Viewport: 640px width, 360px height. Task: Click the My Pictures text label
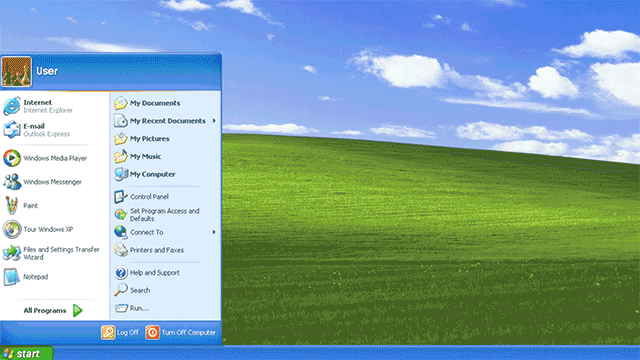pos(149,139)
